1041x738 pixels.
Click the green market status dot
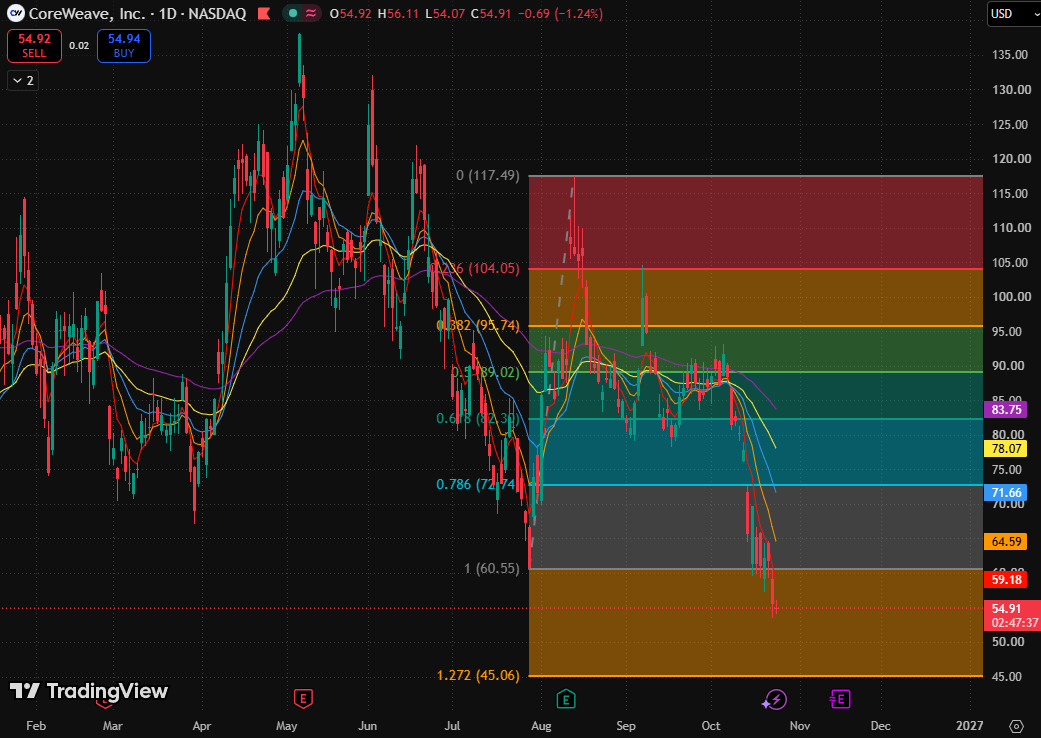pyautogui.click(x=293, y=13)
